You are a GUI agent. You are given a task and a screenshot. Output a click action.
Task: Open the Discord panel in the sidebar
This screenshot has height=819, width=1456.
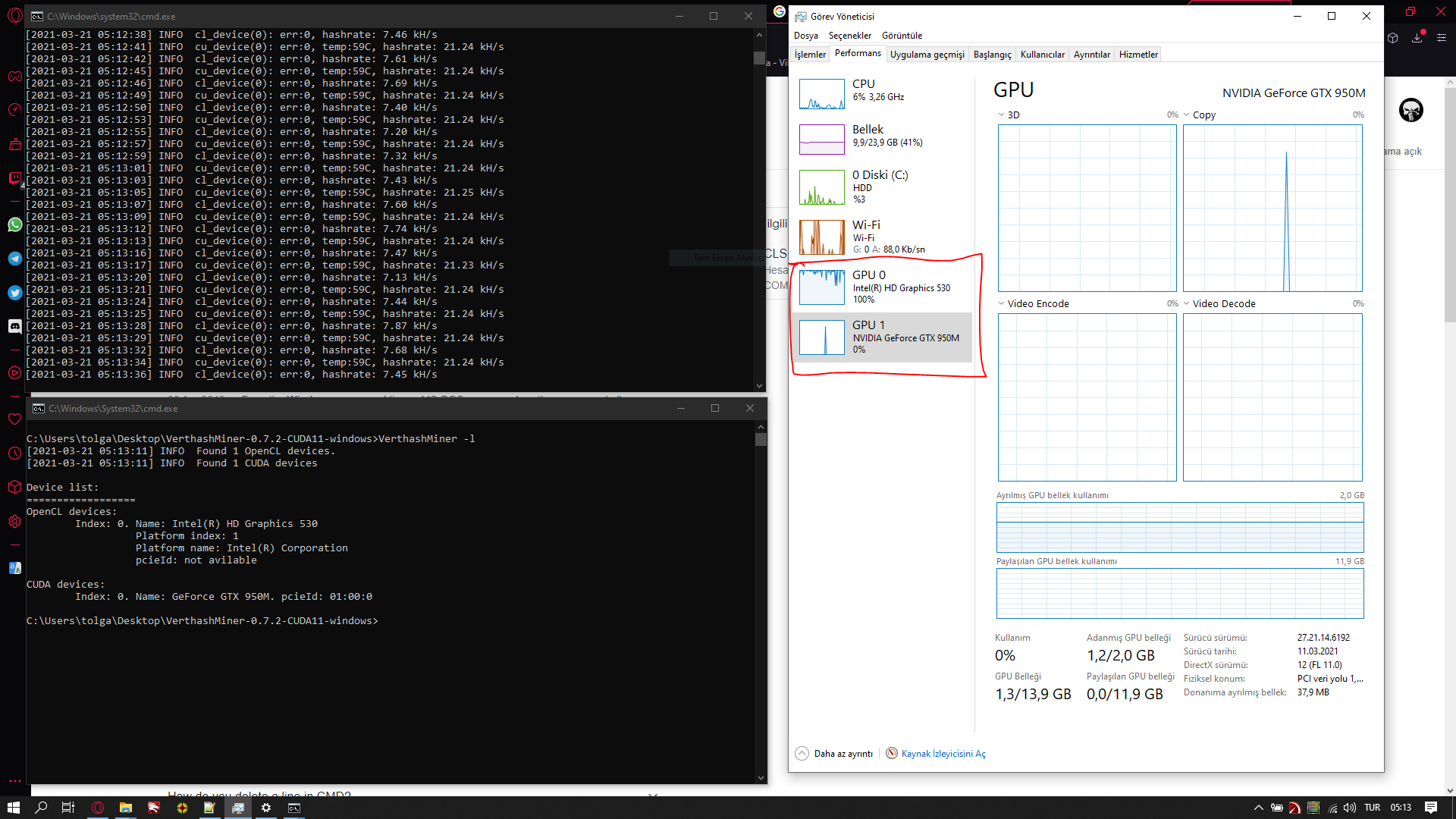click(x=14, y=326)
